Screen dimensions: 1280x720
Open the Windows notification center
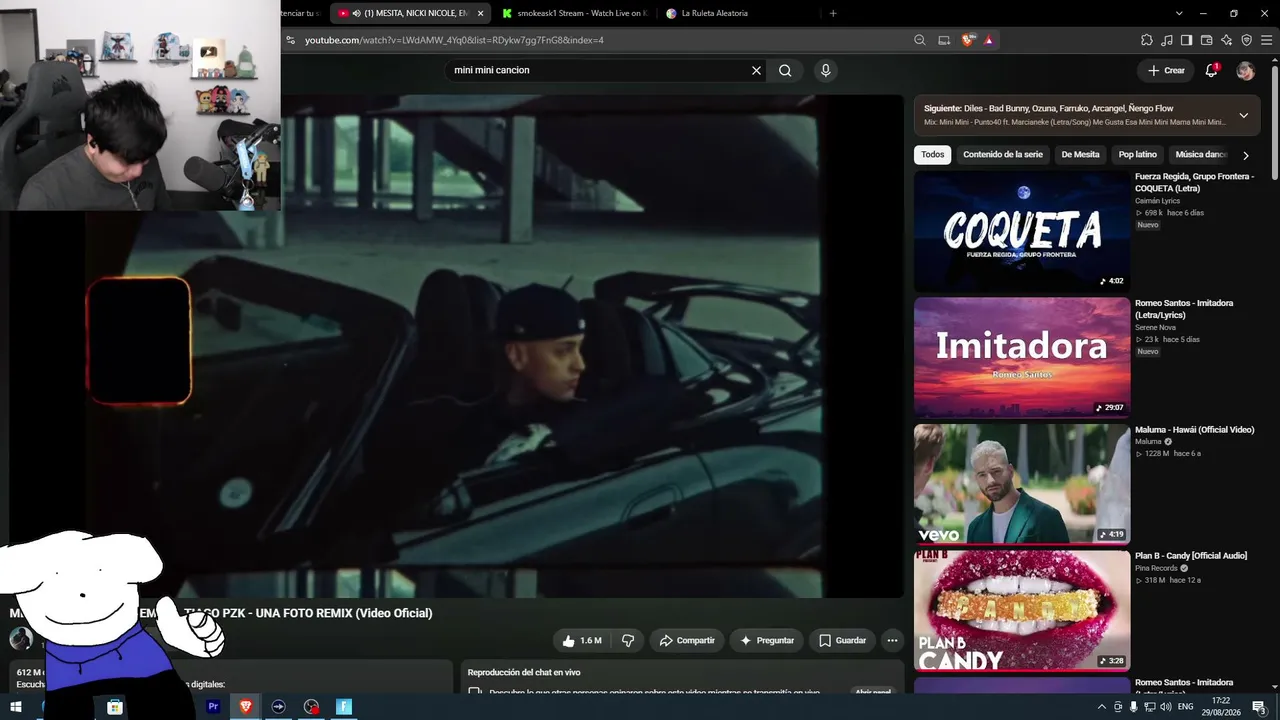click(1259, 707)
